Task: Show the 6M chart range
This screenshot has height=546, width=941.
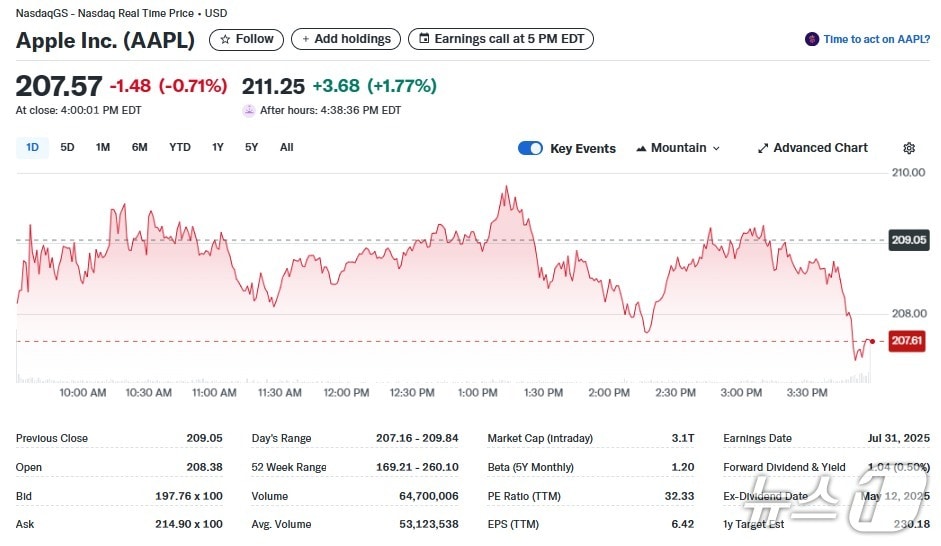Action: click(x=139, y=148)
